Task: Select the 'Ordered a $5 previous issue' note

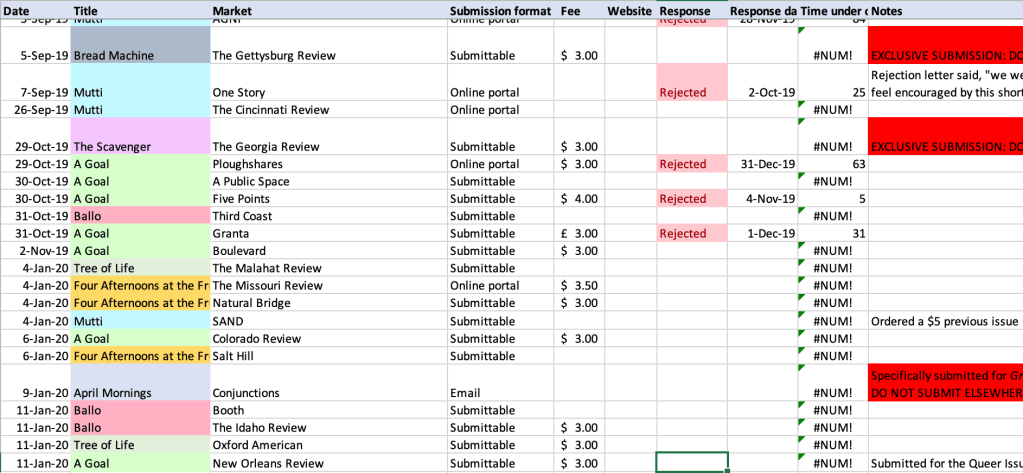Action: [x=945, y=321]
